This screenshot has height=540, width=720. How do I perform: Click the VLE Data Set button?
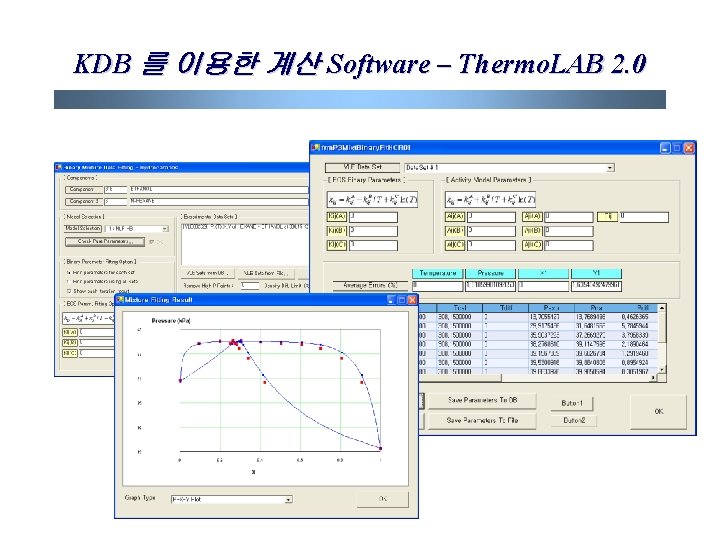click(362, 167)
